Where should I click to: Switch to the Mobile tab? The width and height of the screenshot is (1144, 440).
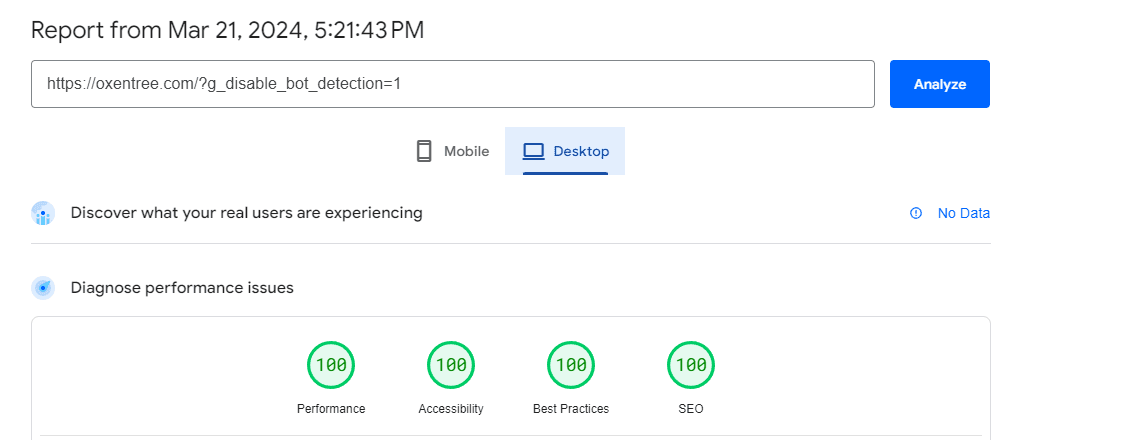click(x=452, y=151)
